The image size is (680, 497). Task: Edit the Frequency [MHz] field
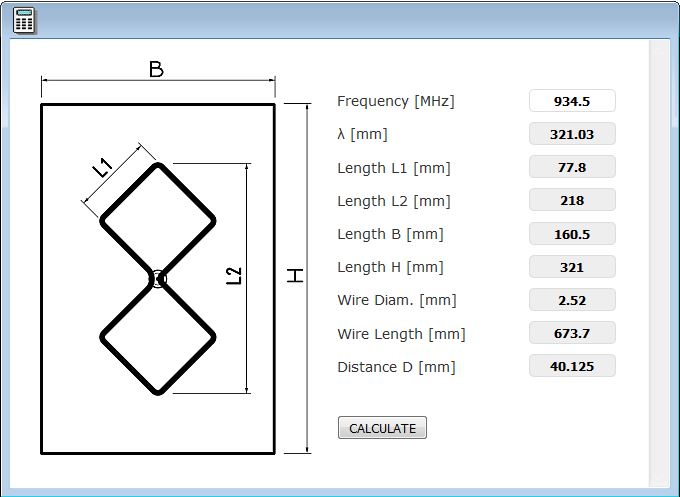572,101
